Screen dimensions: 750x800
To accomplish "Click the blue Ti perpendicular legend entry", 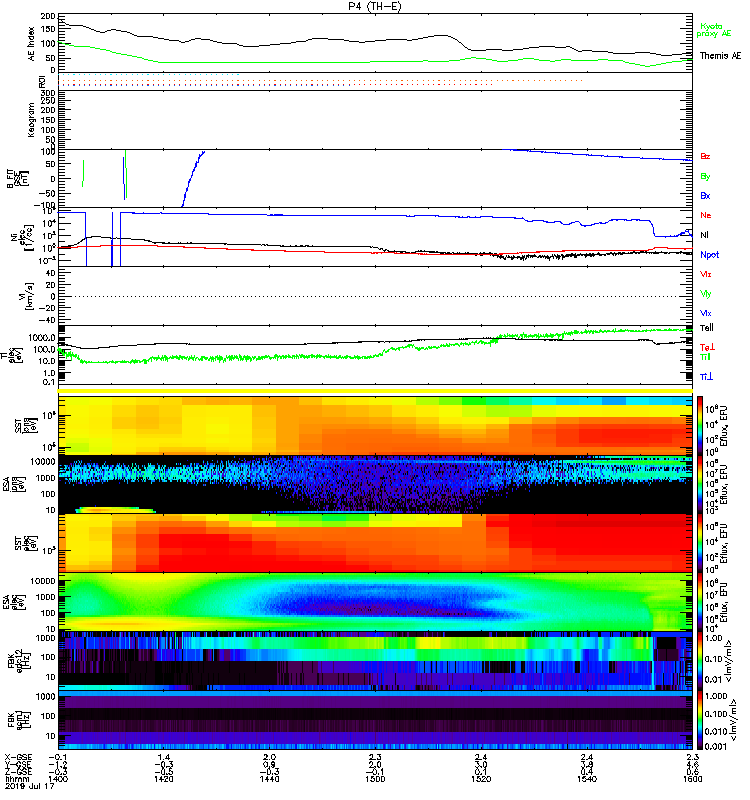I will [x=706, y=376].
